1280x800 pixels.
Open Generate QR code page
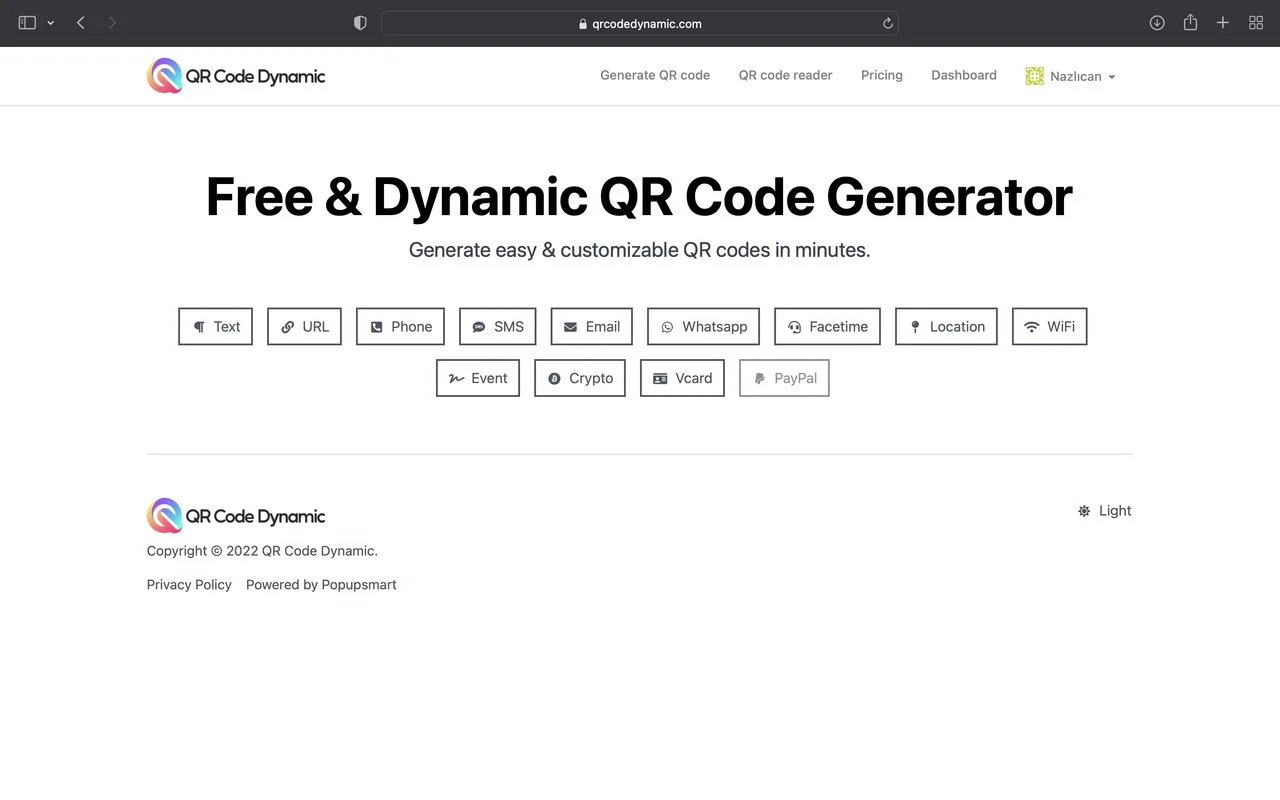pos(655,75)
